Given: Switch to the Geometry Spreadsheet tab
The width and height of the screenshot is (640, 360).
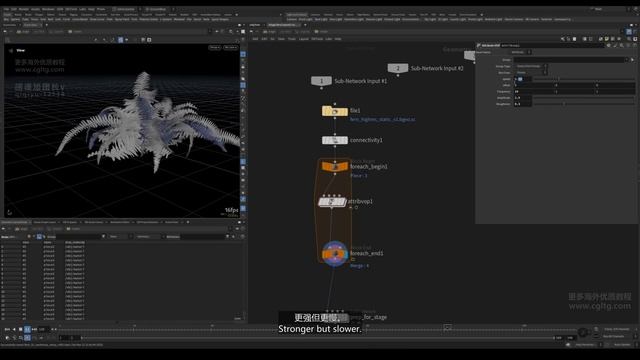Looking at the screenshot, I should (x=15, y=222).
